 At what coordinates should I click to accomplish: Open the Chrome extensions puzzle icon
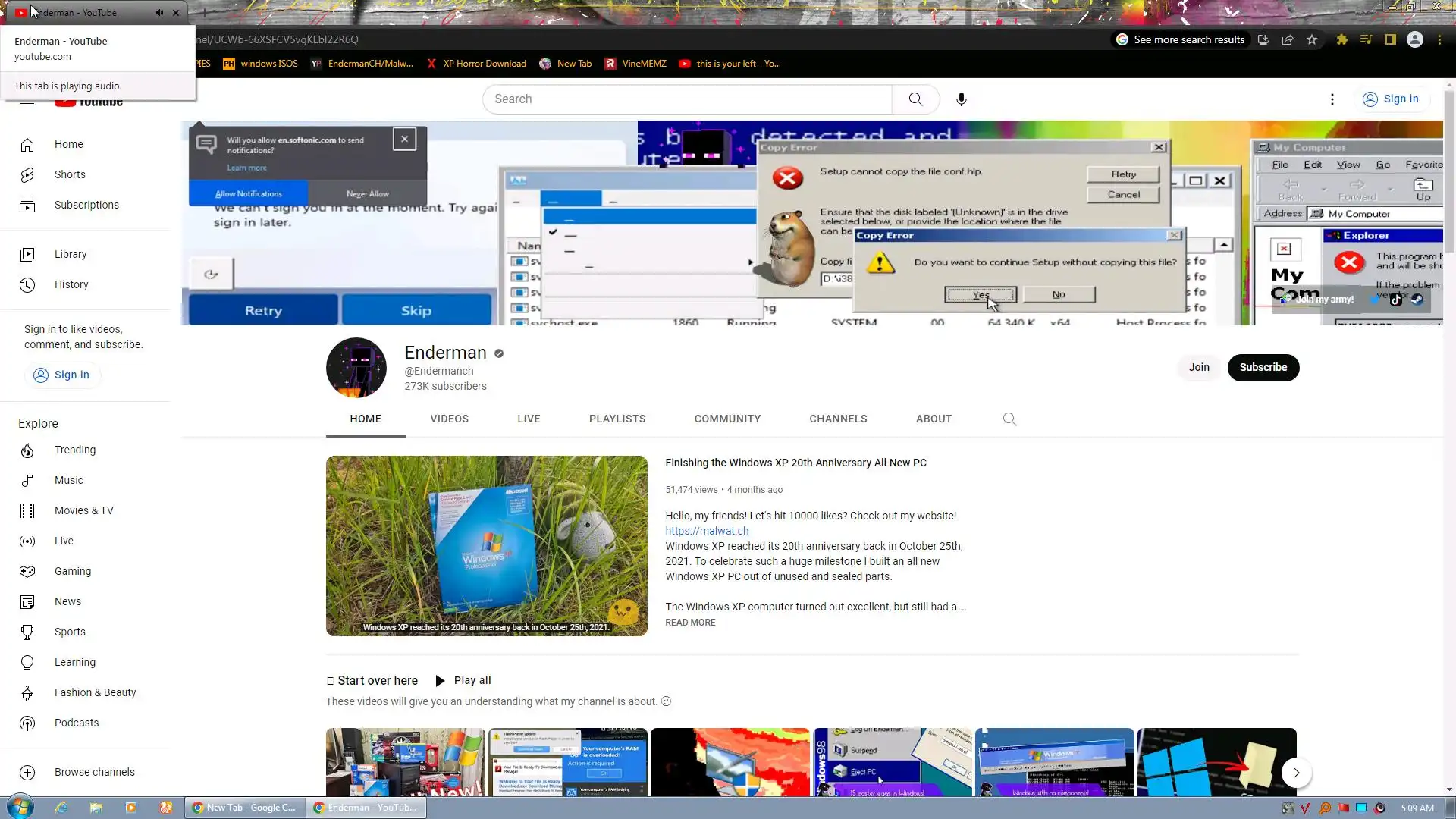click(x=1341, y=39)
